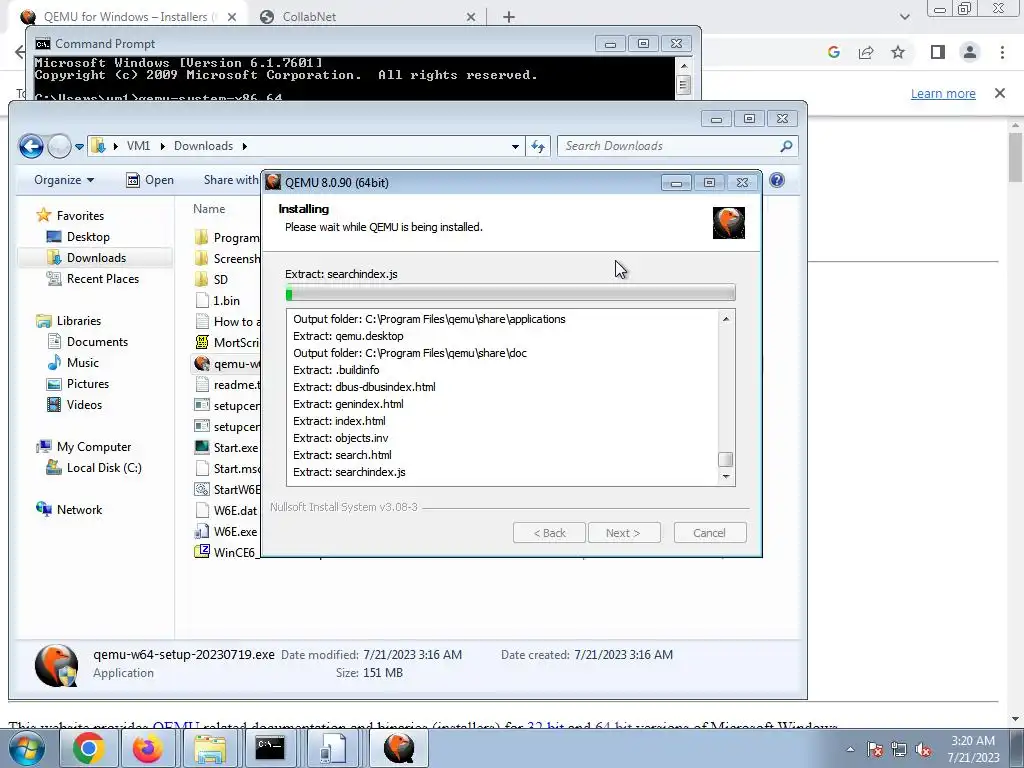Click the refresh button beside the address bar

(x=537, y=146)
